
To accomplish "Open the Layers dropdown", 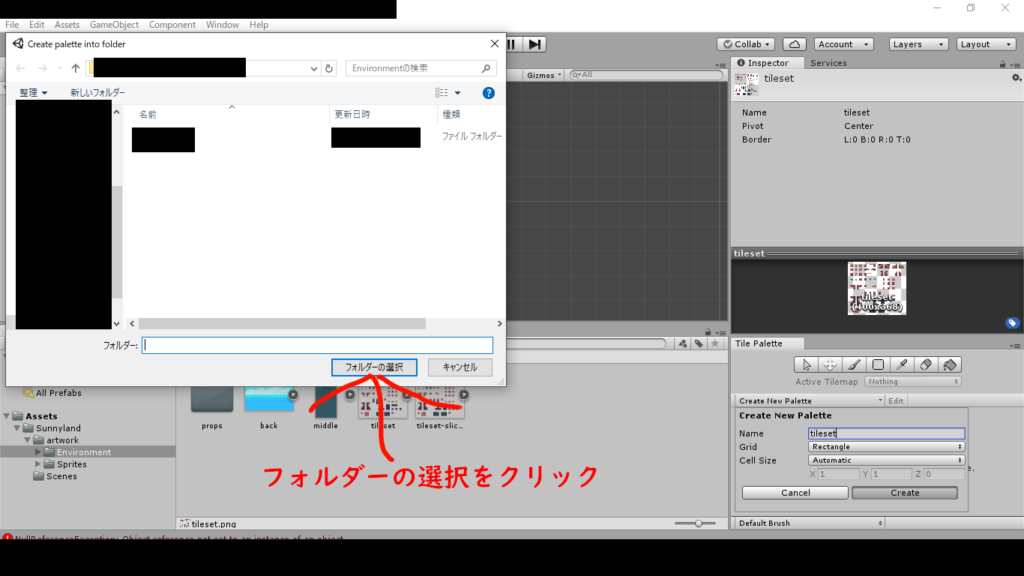I will [x=917, y=44].
